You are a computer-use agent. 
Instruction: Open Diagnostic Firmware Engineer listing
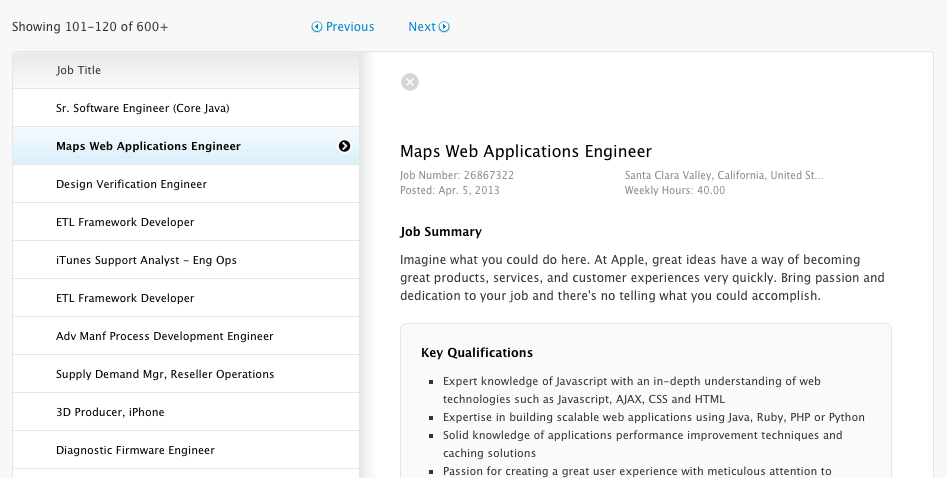click(135, 450)
